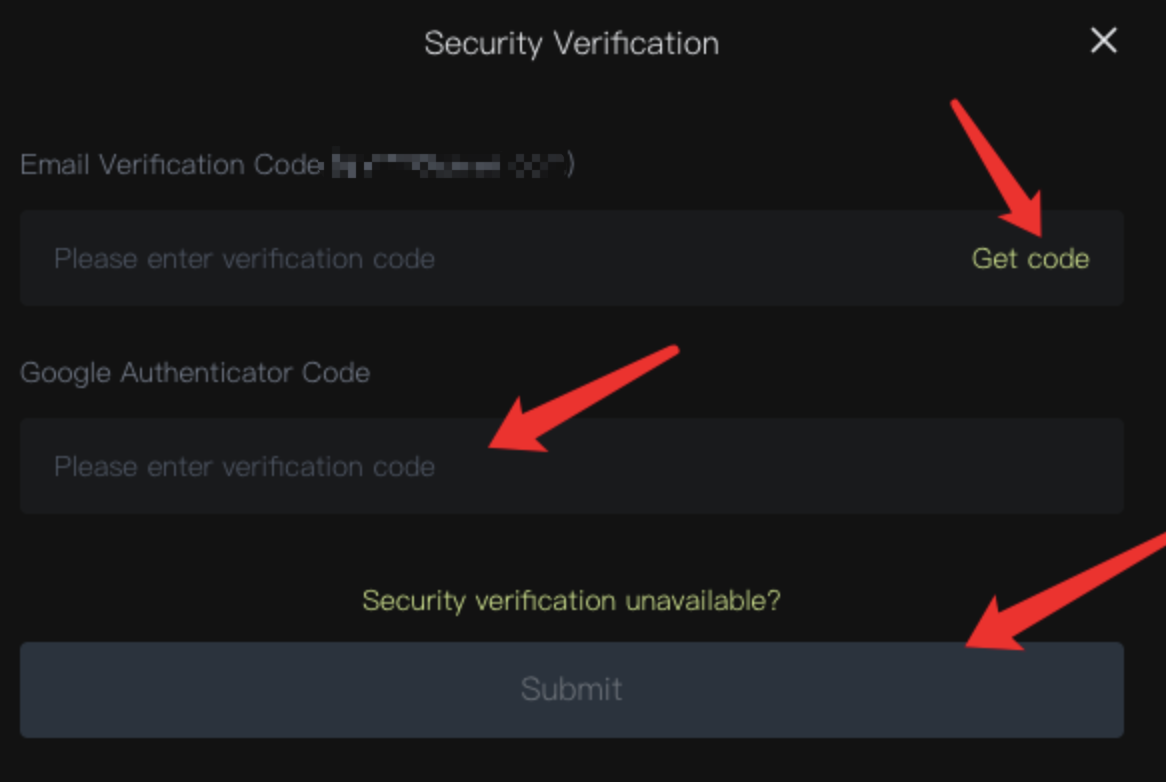Click Get code for email verification

point(1030,259)
